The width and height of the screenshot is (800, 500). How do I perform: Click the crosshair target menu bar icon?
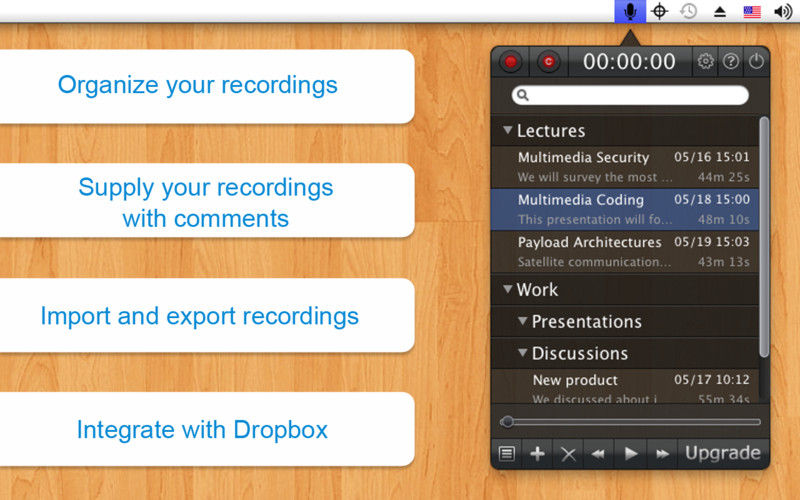[659, 11]
